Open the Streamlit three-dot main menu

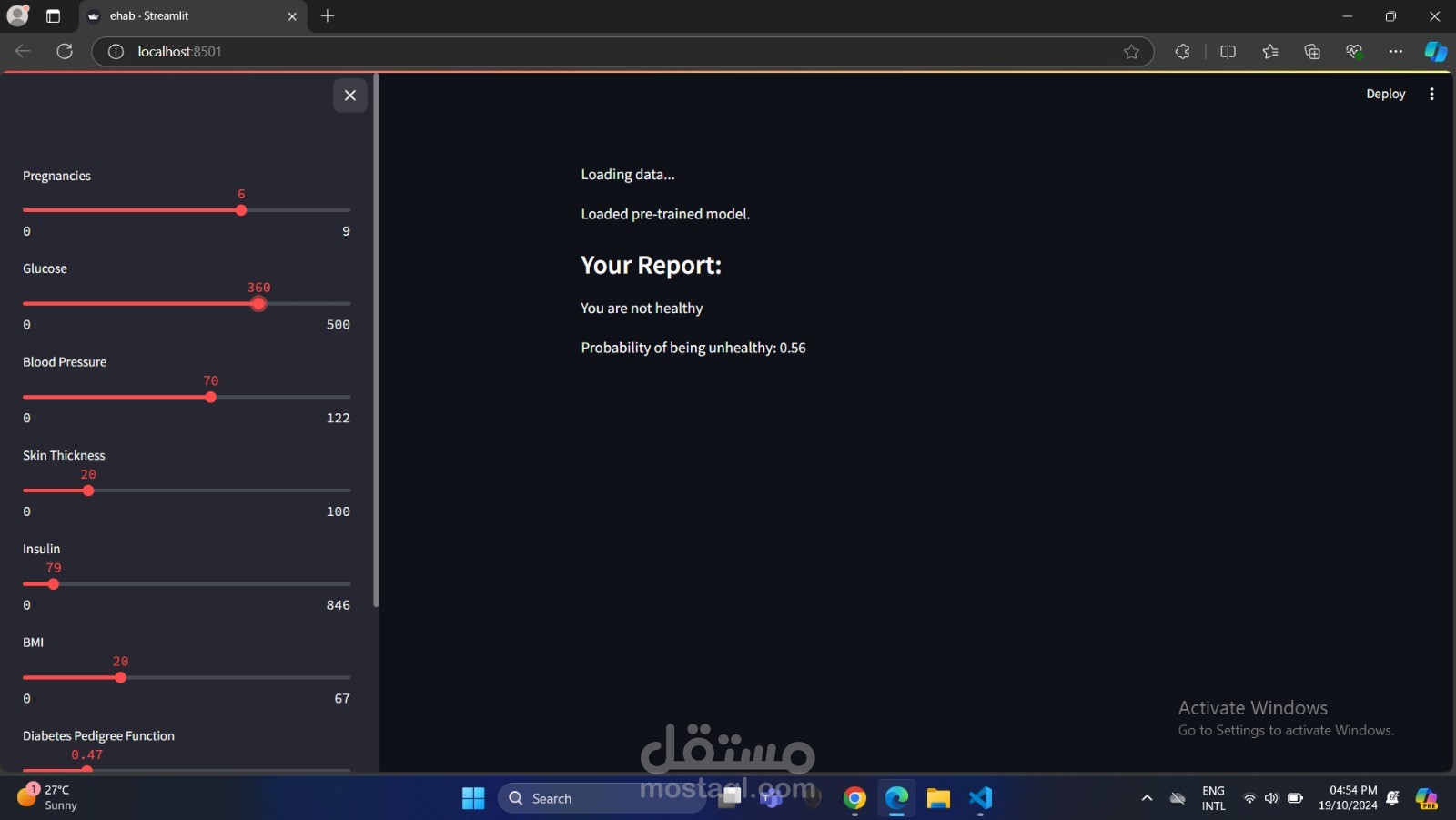coord(1431,94)
